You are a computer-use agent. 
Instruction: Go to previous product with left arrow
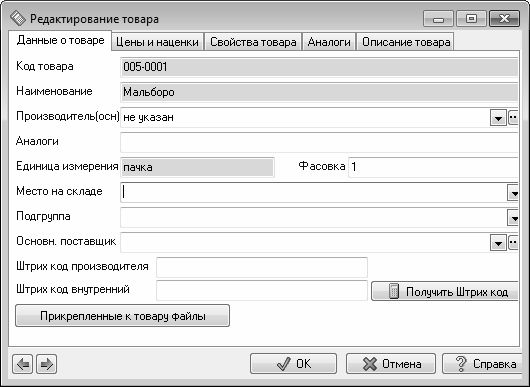[x=23, y=364]
